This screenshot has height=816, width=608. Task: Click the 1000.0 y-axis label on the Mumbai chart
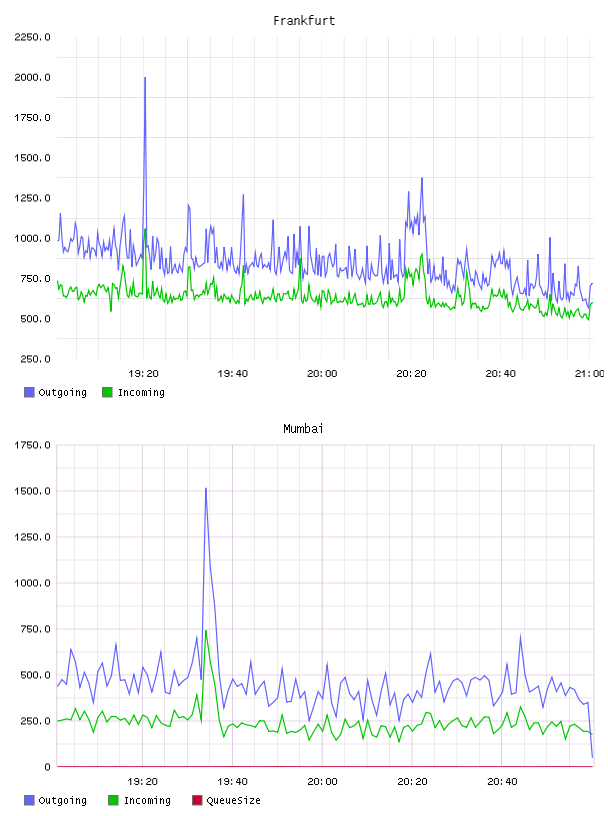point(32,583)
